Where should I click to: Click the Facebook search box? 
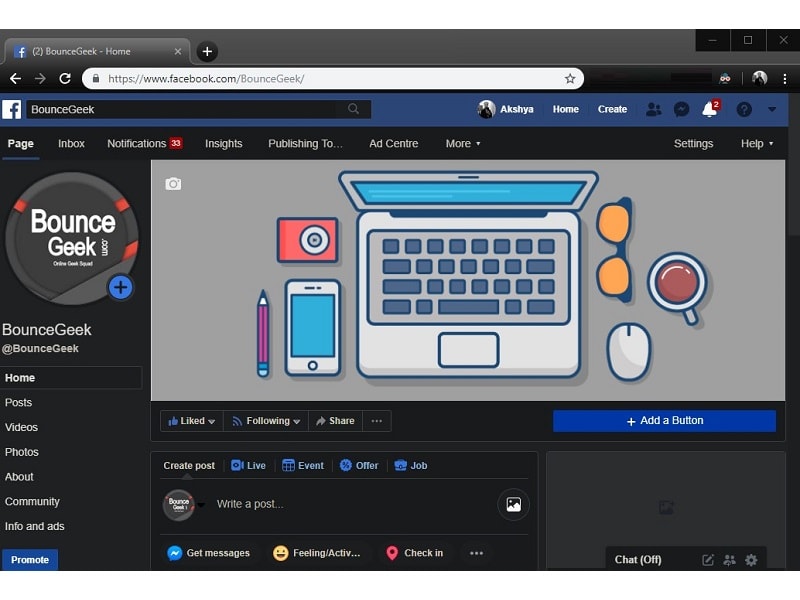(x=199, y=109)
